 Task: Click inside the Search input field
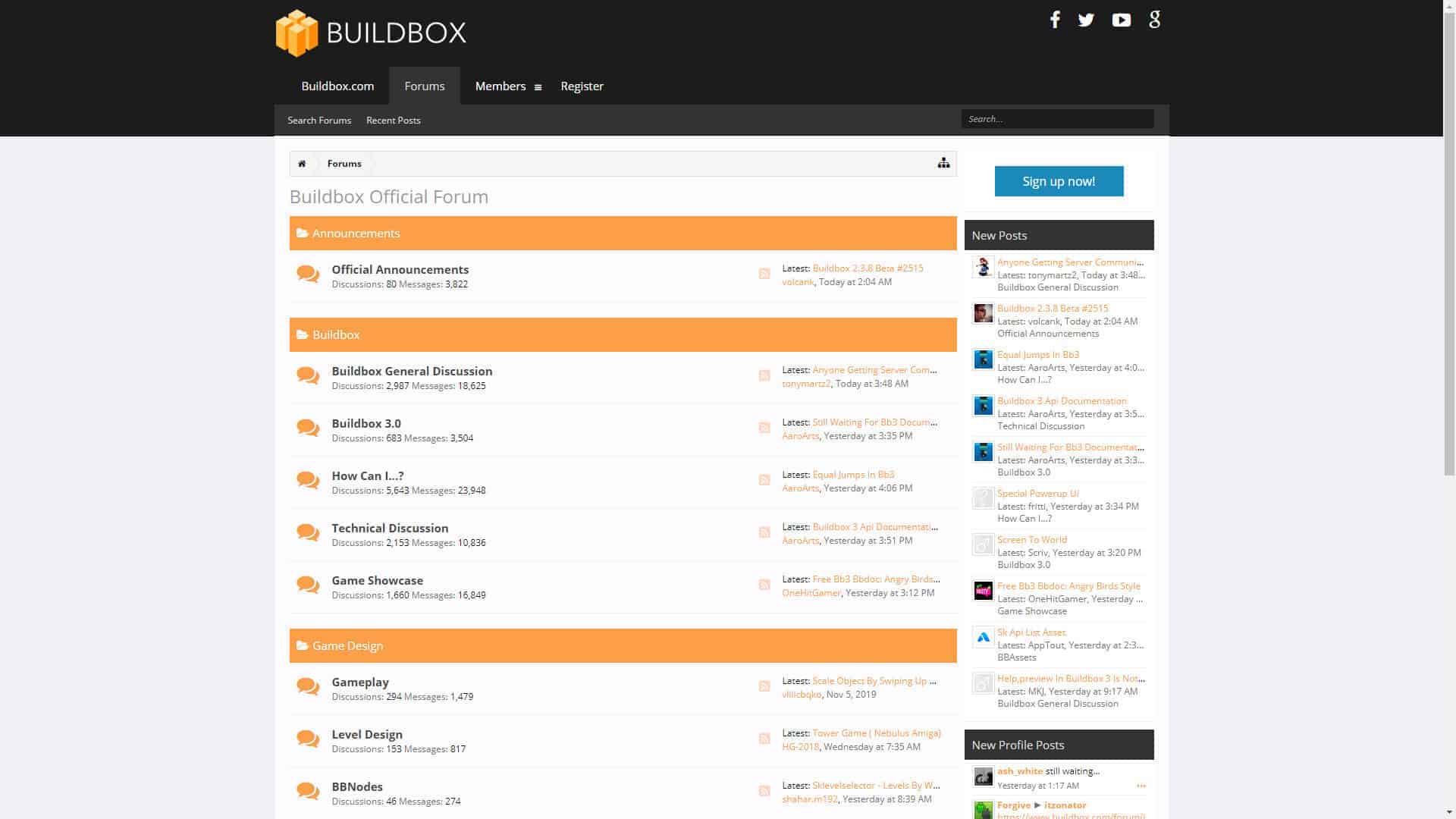pos(1058,118)
